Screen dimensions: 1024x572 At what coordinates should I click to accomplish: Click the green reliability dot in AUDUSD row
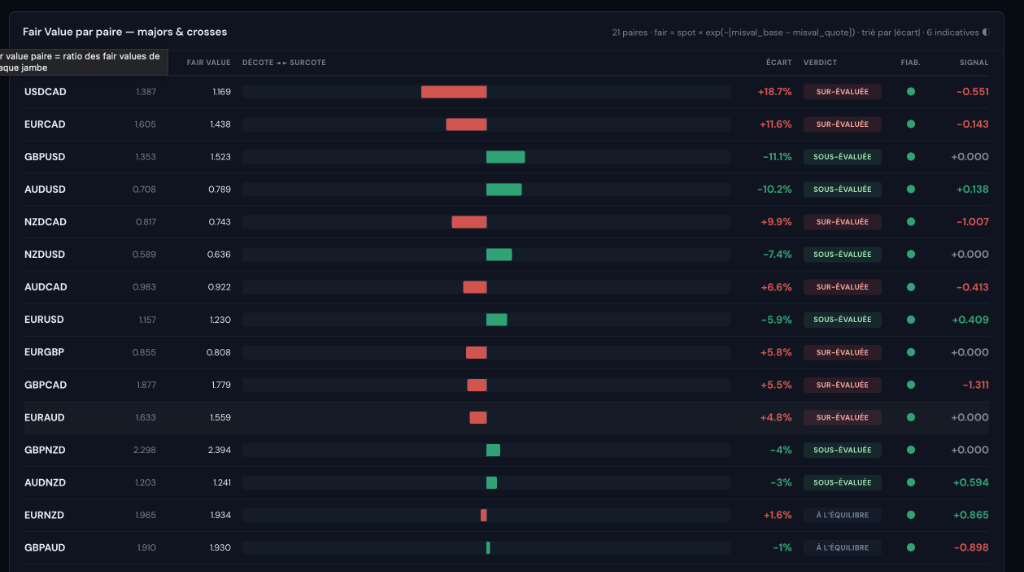[910, 189]
